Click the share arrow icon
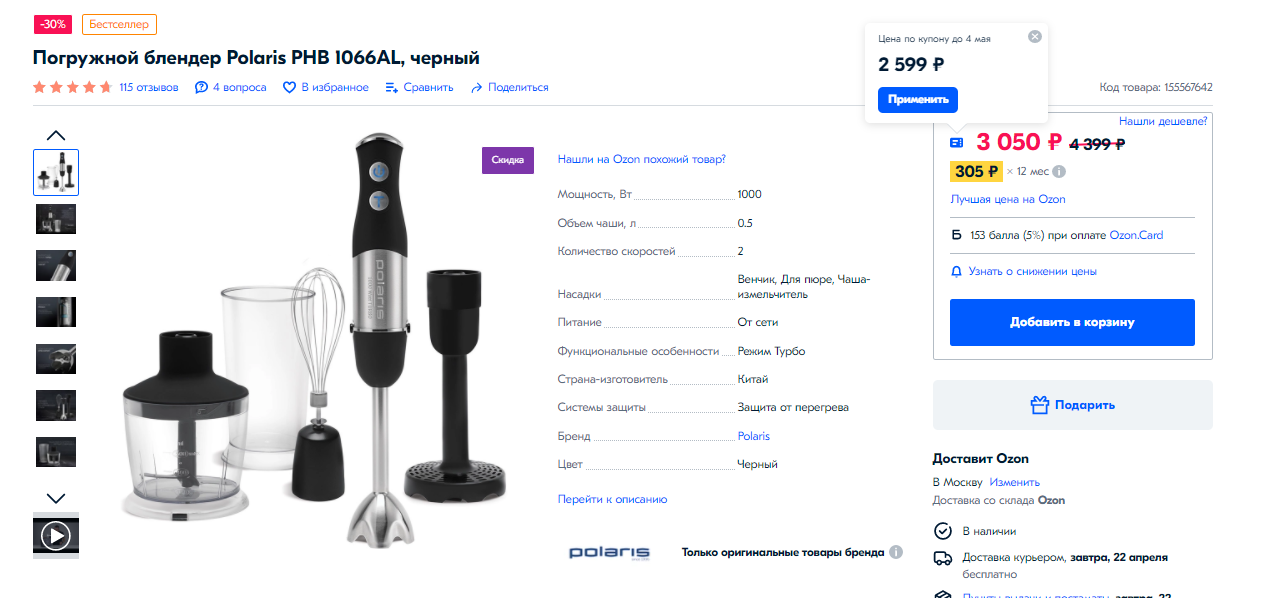 click(477, 88)
